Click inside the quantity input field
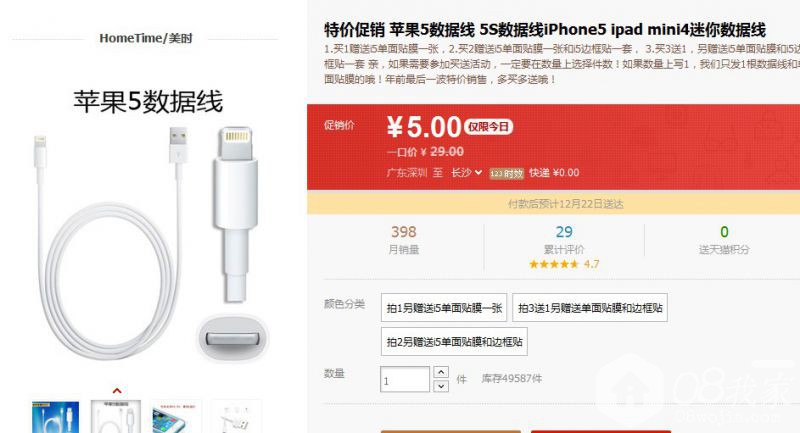The image size is (800, 433). (405, 379)
